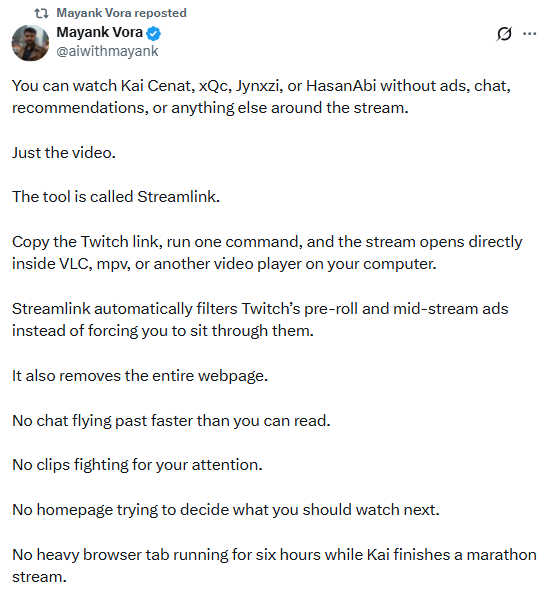This screenshot has height=600, width=552.
Task: Click the "No heavy browser tab" paragraph
Action: click(274, 566)
